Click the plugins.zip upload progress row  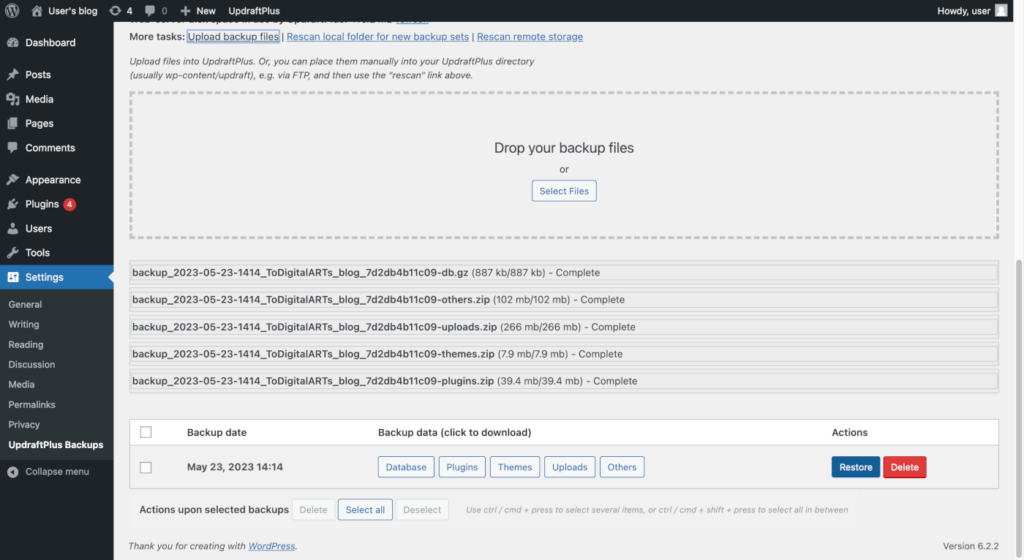[x=564, y=381]
